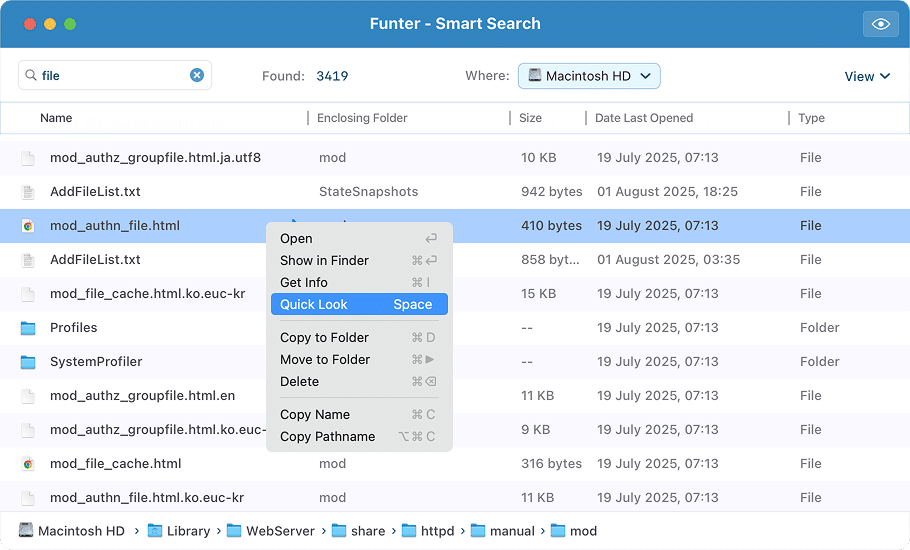The width and height of the screenshot is (910, 550).
Task: Choose Get Info in context menu
Action: coord(359,283)
